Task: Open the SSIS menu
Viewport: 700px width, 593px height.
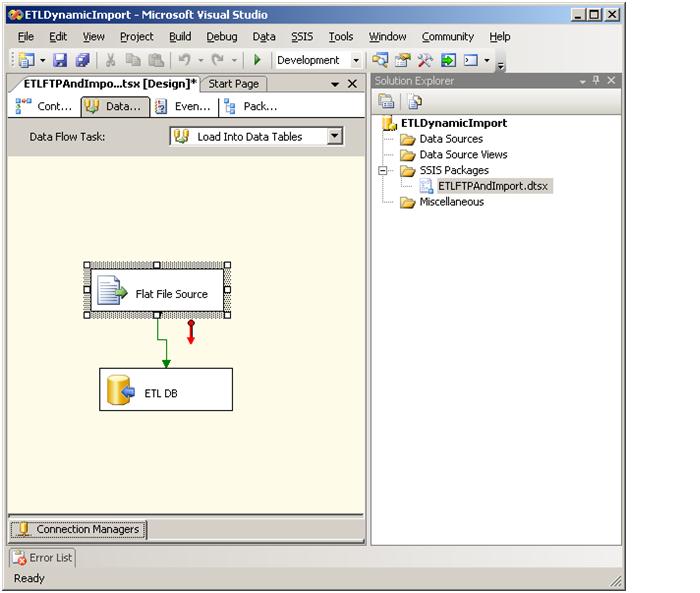Action: pos(302,37)
